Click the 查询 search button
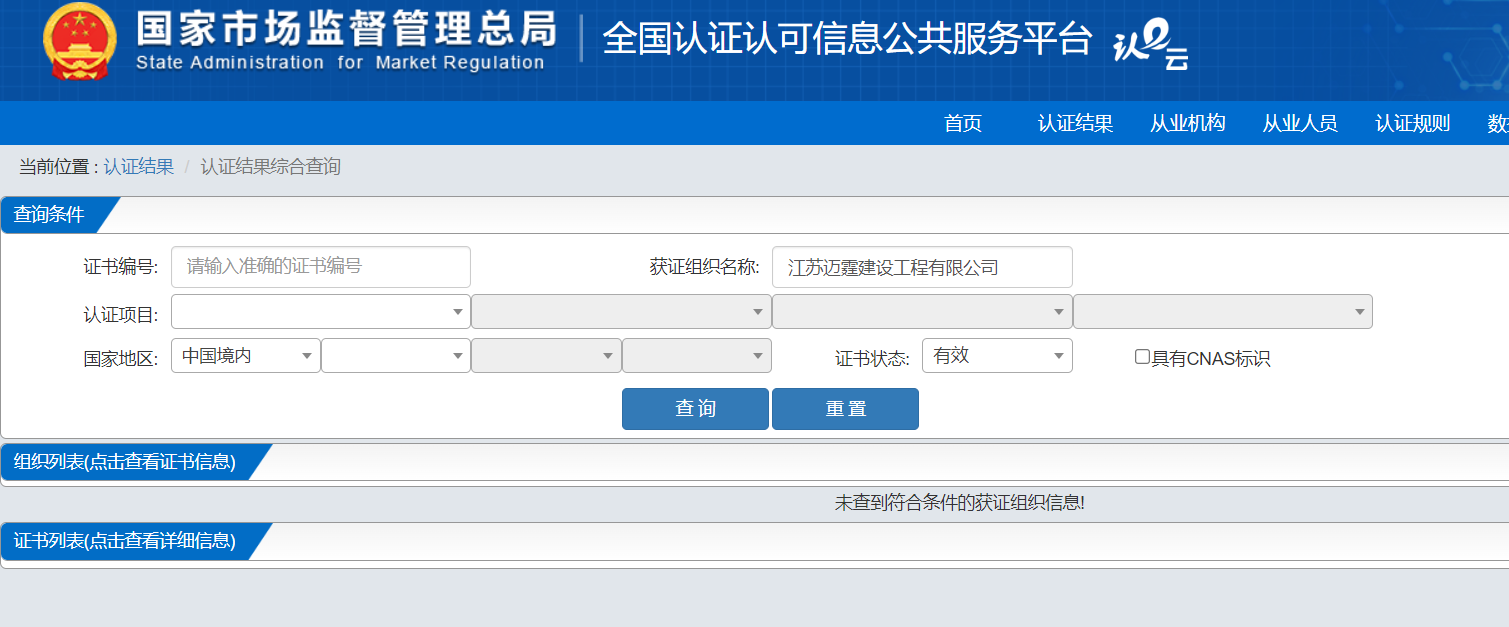The image size is (1509, 627). 695,409
